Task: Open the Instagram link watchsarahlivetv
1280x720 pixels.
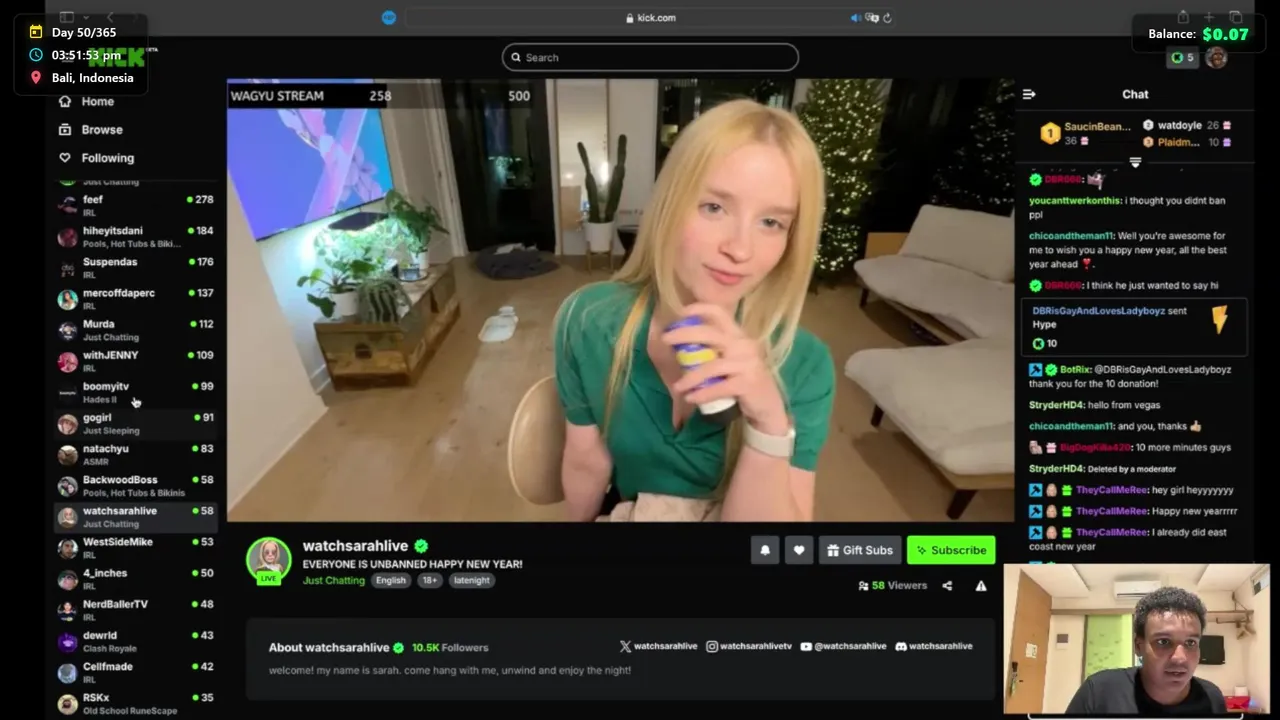Action: 749,646
